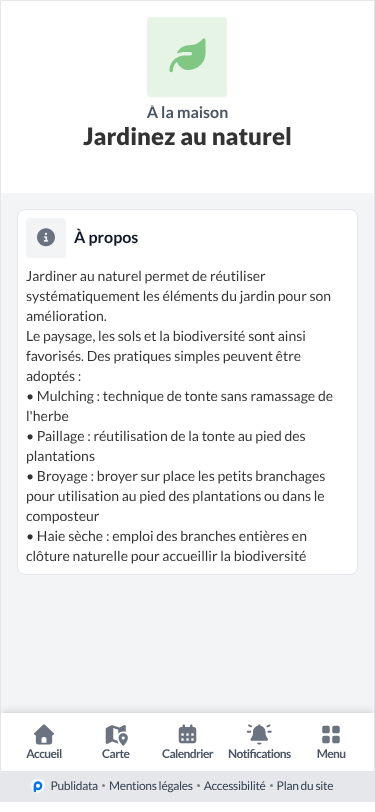This screenshot has width=375, height=812.
Task: Open the Plan du site link
Action: (x=305, y=786)
